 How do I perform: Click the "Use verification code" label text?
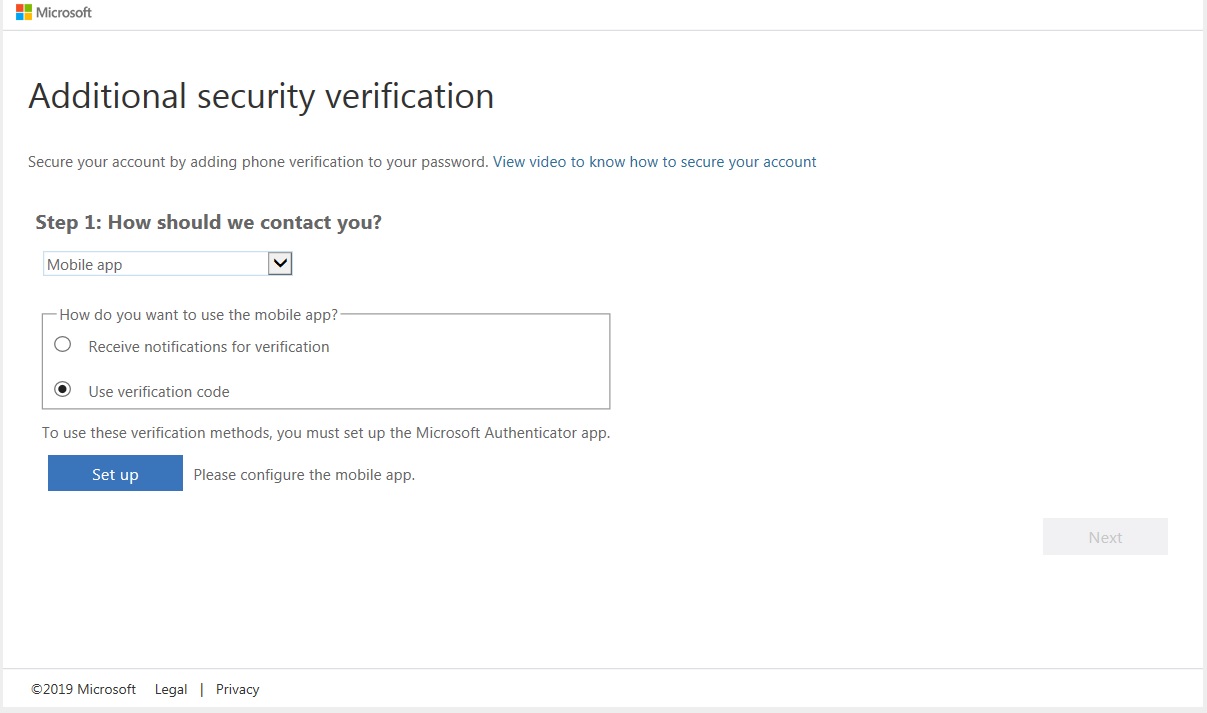pyautogui.click(x=158, y=392)
